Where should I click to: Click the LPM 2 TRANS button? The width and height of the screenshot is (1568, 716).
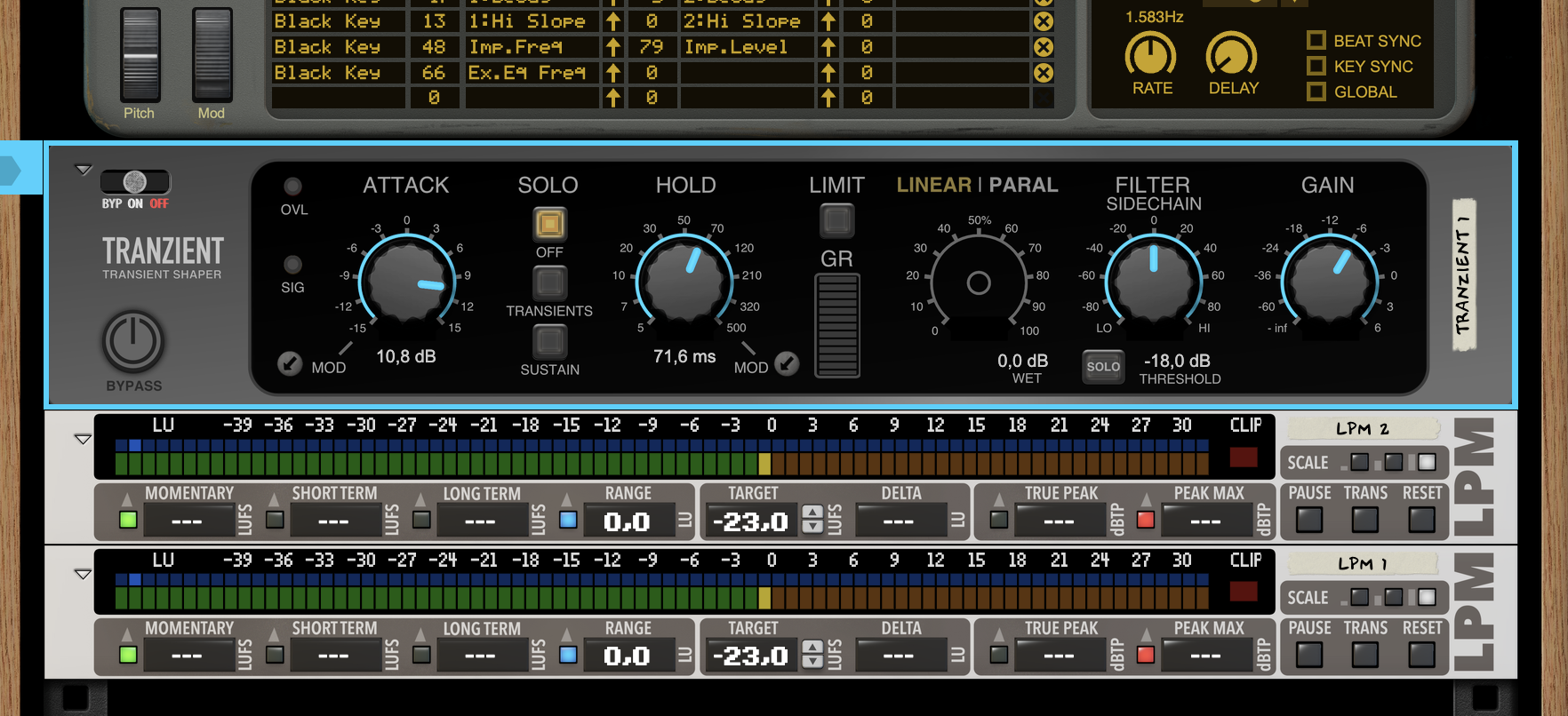pos(1365,520)
